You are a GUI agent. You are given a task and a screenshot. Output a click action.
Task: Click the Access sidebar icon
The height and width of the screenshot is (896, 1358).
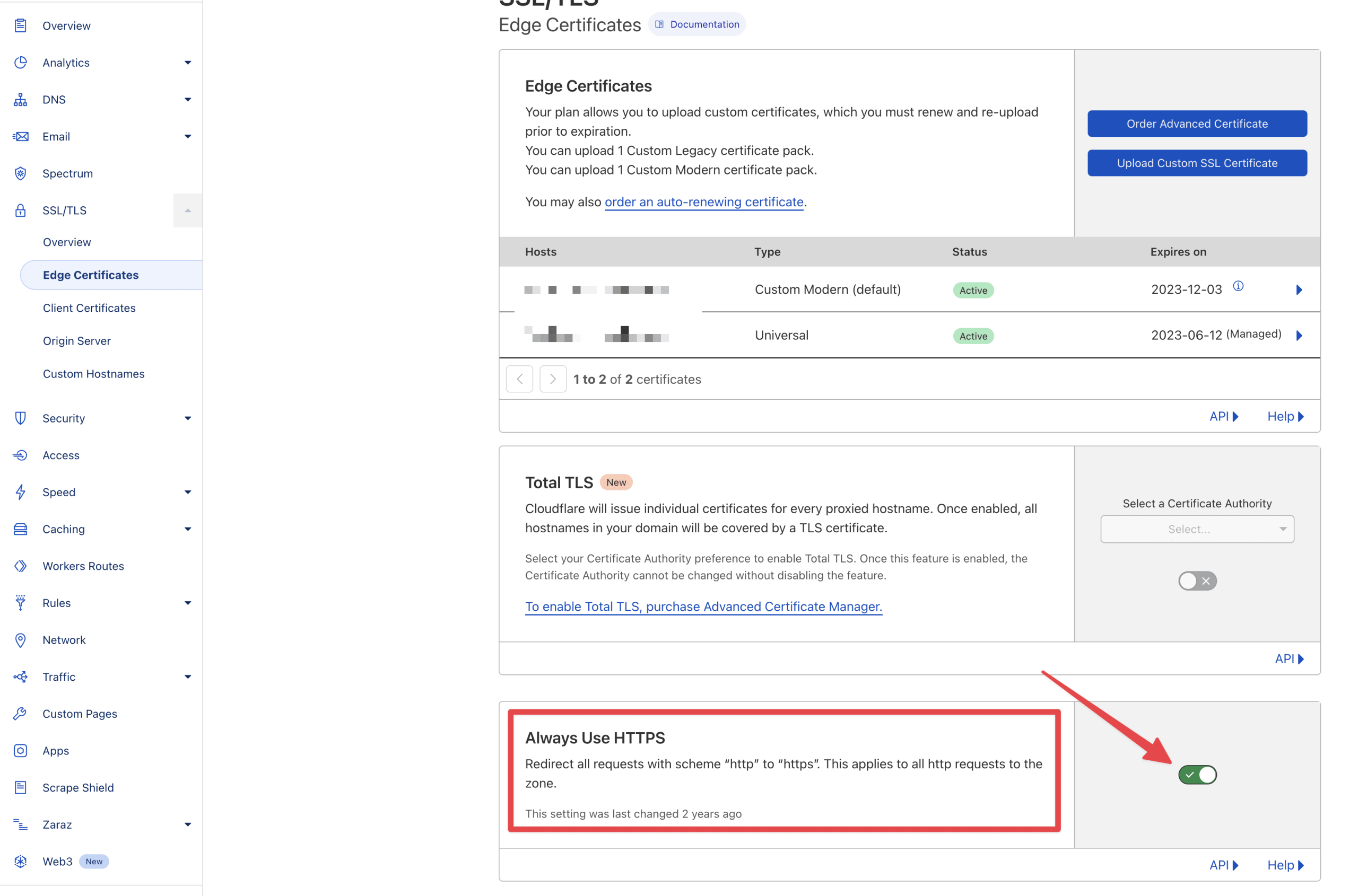21,455
